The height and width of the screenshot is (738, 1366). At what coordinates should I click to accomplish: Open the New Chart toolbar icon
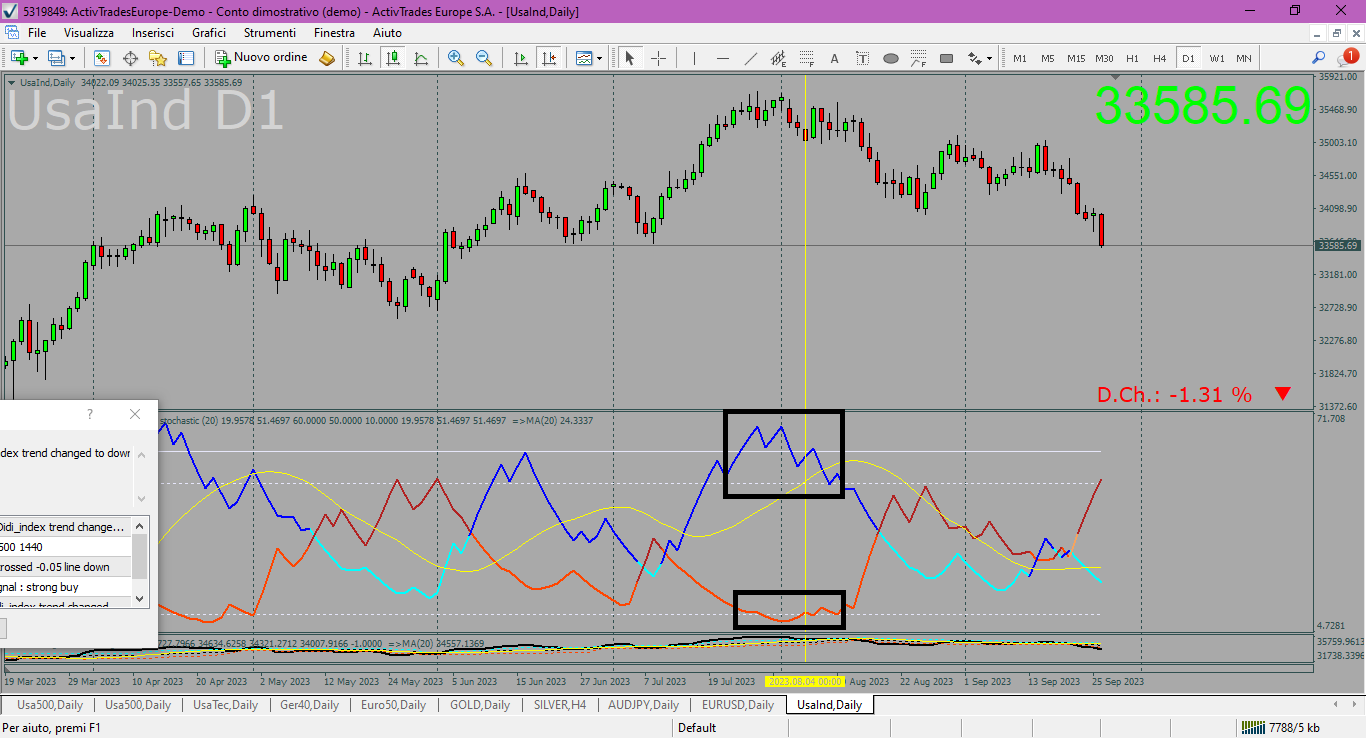point(19,58)
